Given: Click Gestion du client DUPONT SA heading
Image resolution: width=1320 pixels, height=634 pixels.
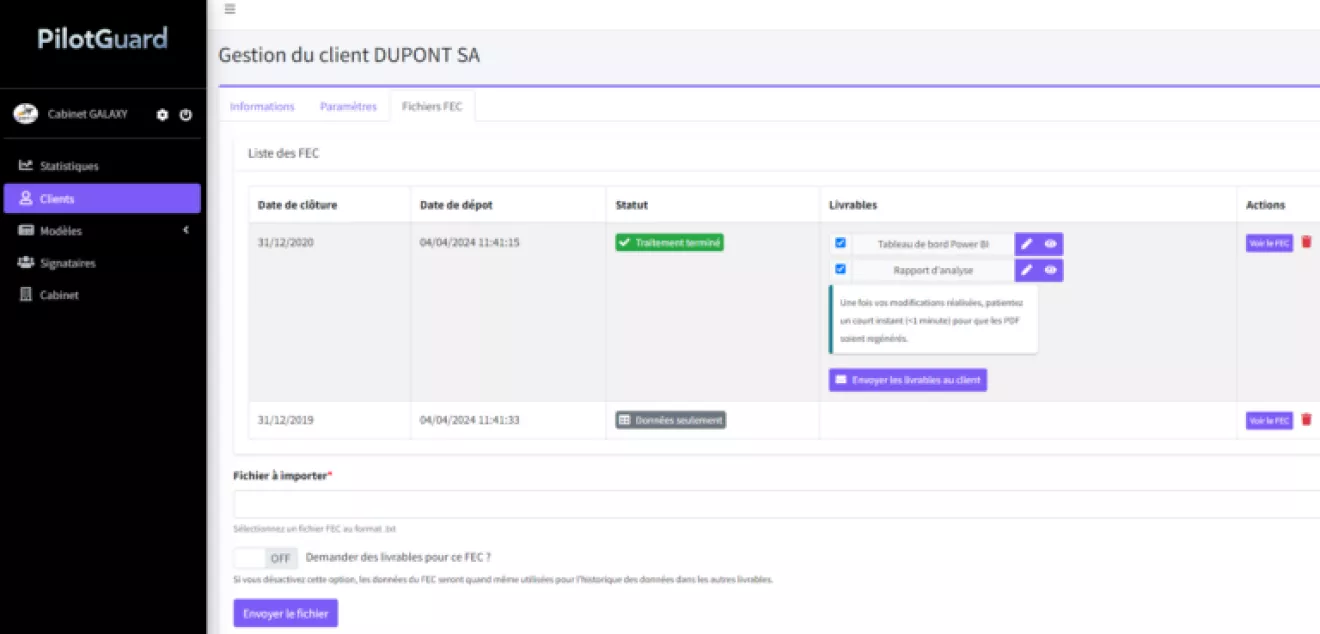Looking at the screenshot, I should pyautogui.click(x=349, y=56).
